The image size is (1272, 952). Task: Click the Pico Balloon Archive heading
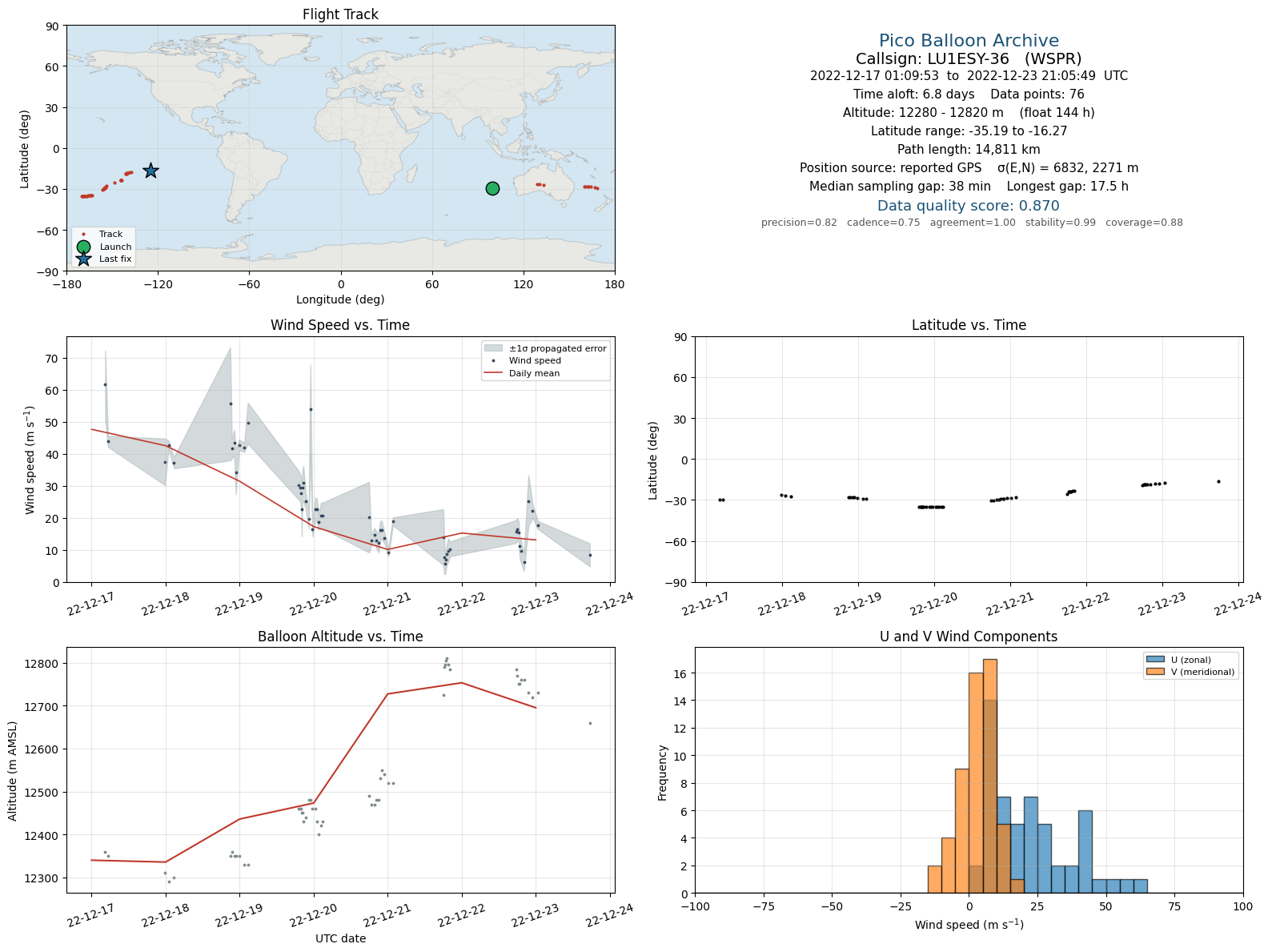pos(969,41)
